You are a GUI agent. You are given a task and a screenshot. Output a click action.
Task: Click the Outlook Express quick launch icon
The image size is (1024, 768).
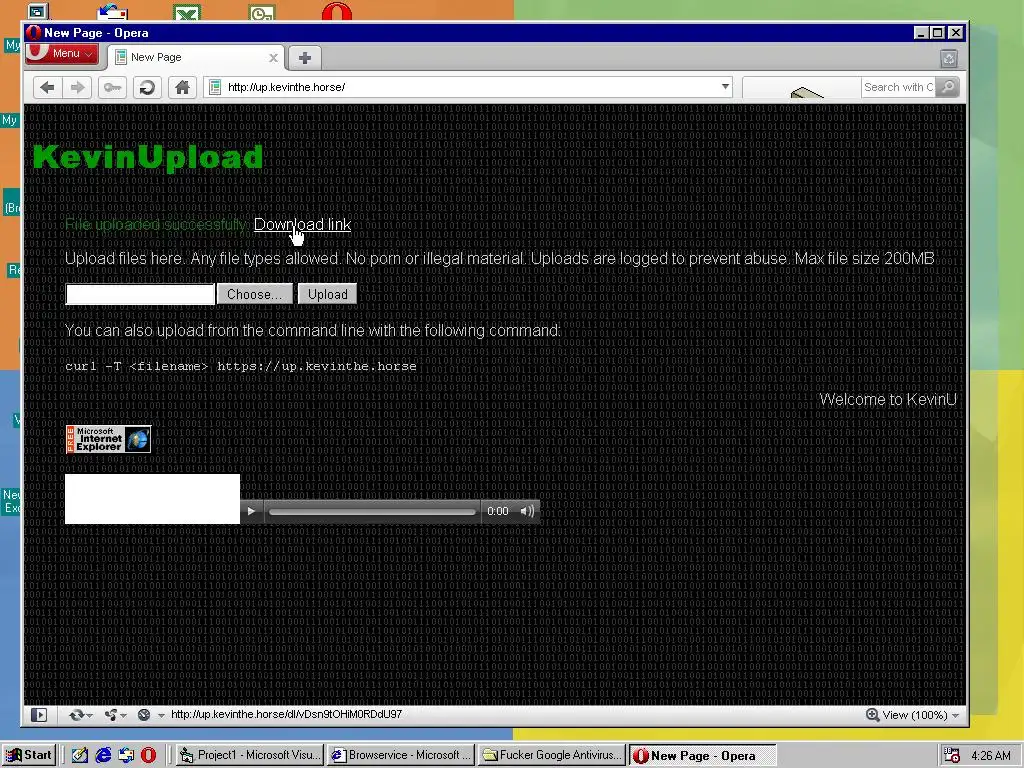126,756
